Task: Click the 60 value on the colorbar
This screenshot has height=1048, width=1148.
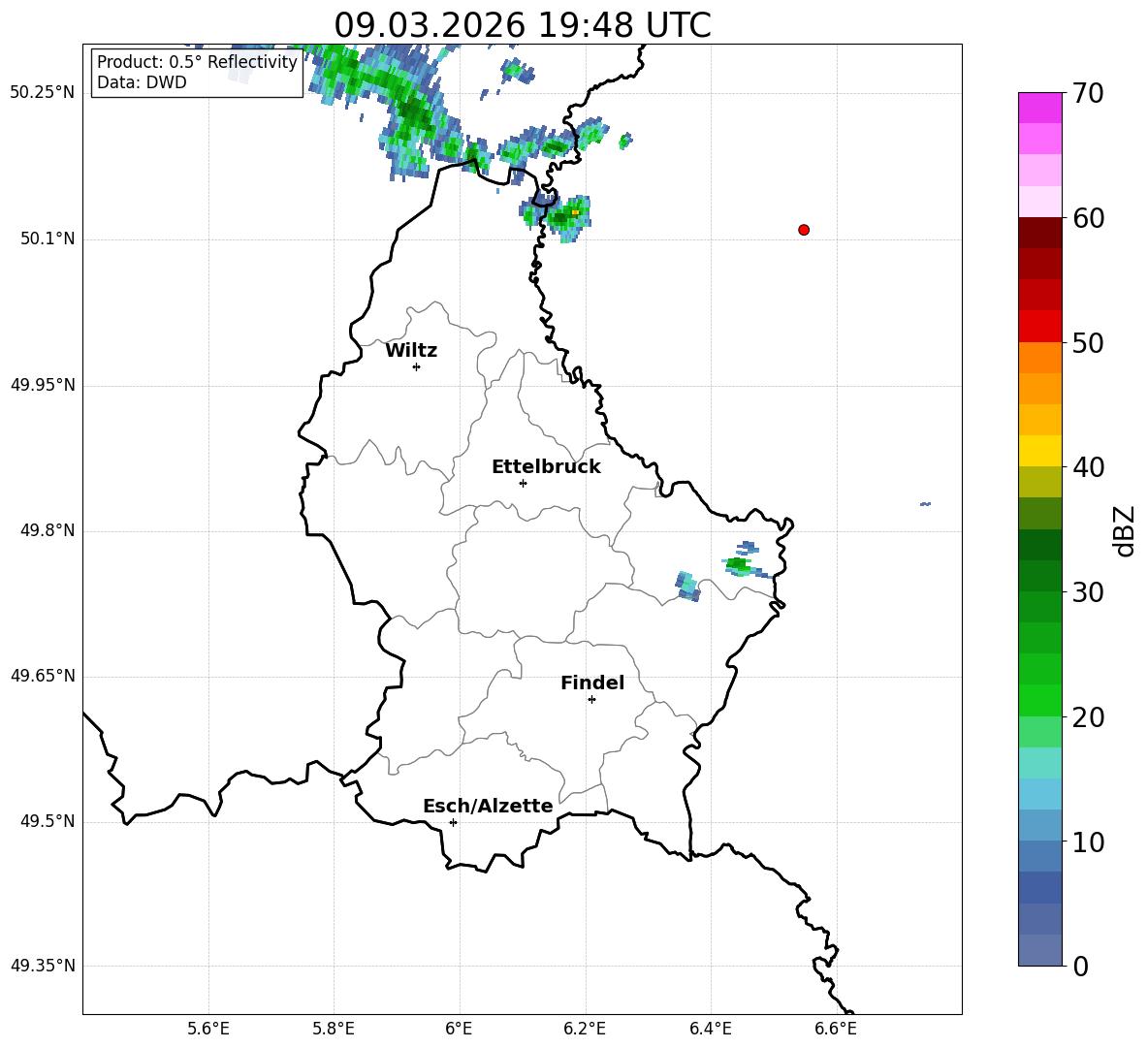Action: pos(1088,218)
